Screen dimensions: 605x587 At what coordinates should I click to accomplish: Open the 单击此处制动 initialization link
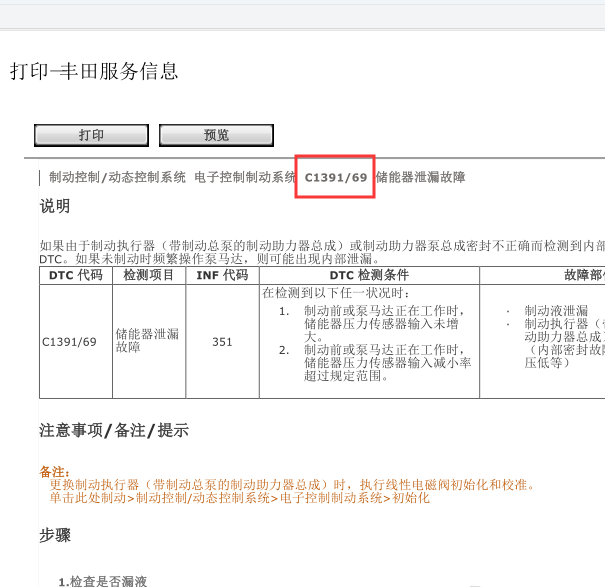pyautogui.click(x=240, y=498)
